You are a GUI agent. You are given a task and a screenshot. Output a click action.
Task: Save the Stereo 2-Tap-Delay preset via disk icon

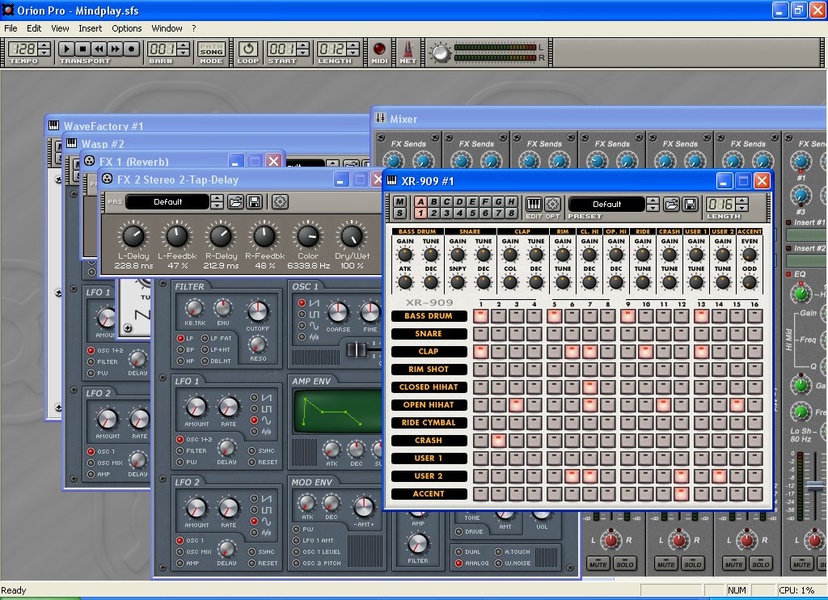(x=254, y=202)
